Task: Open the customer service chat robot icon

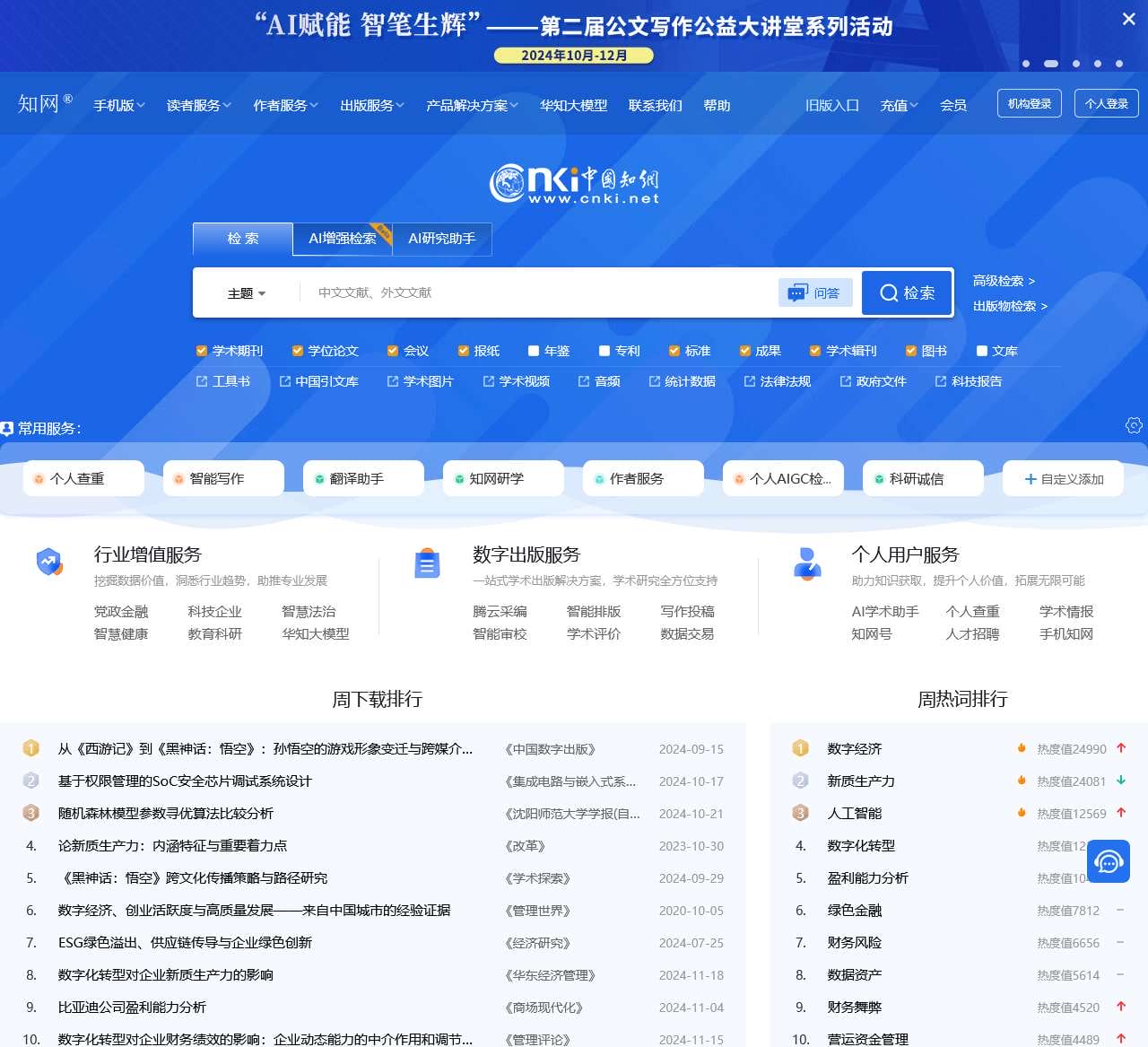Action: [x=1109, y=861]
